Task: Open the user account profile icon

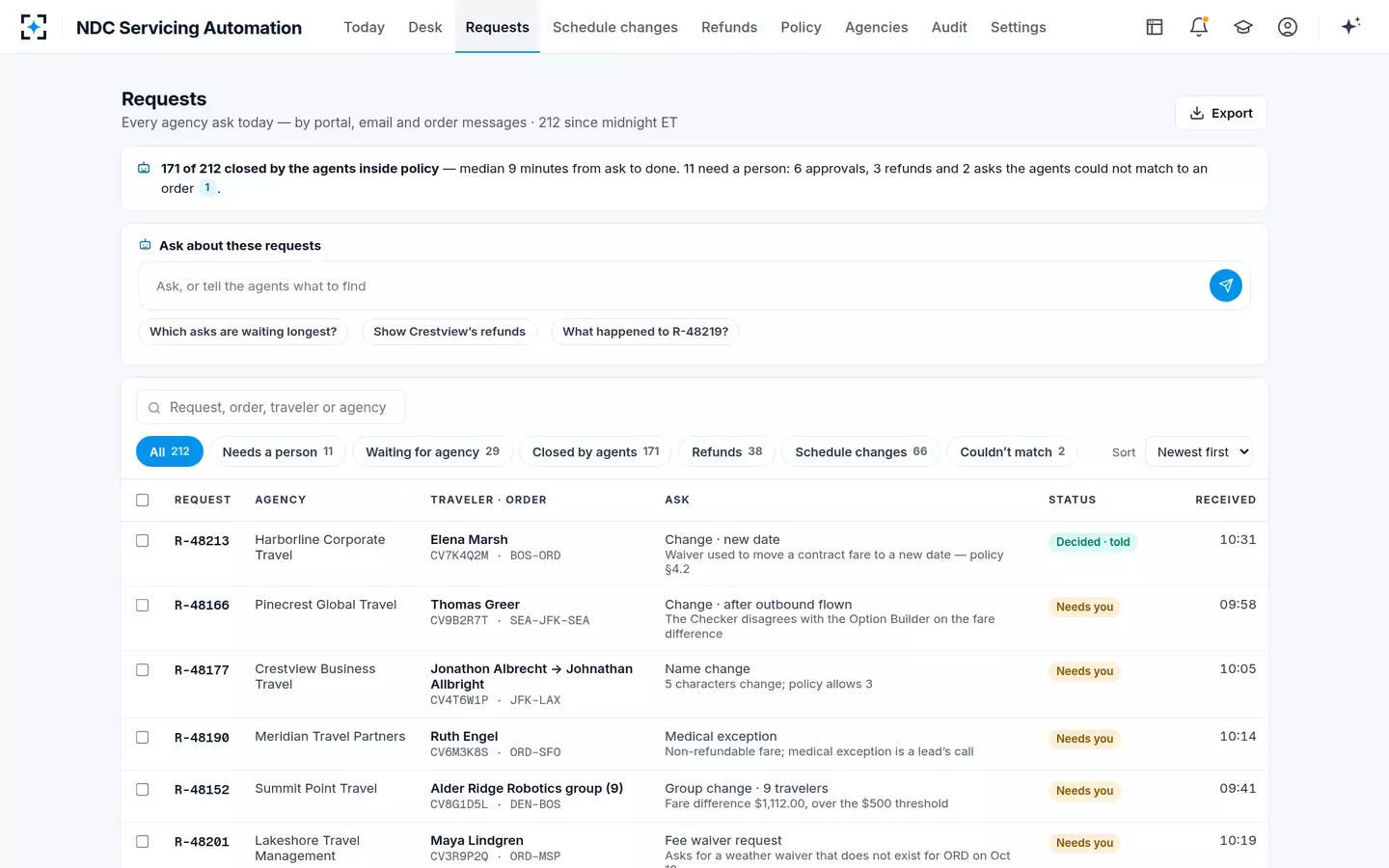Action: 1288,27
